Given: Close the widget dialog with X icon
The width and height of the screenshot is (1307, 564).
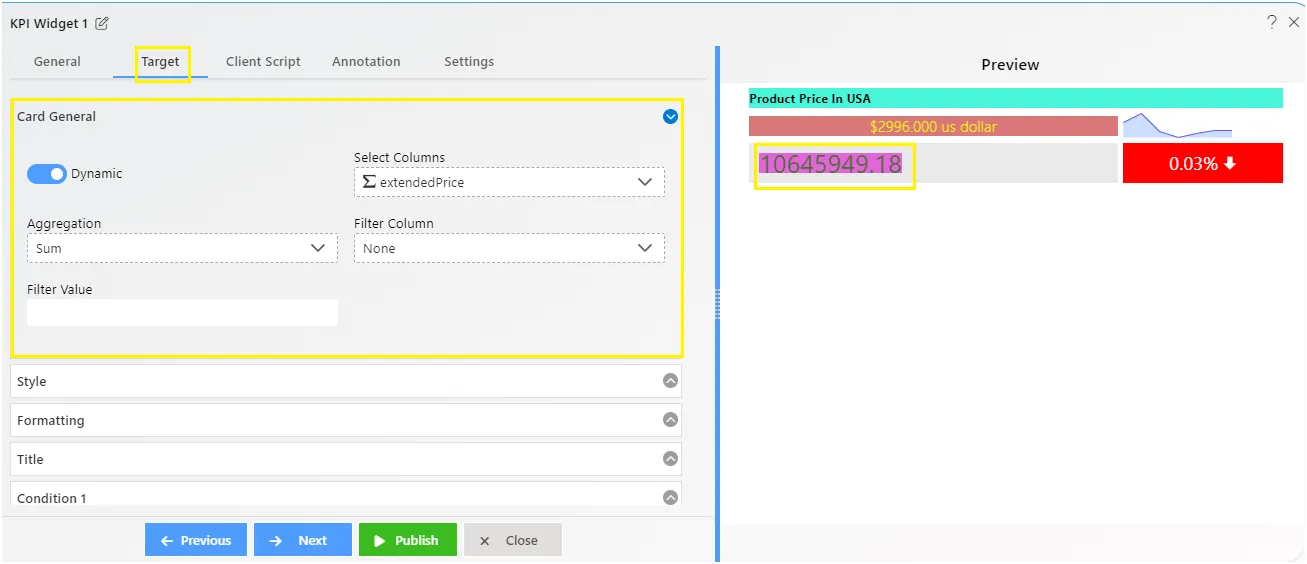Looking at the screenshot, I should pyautogui.click(x=1294, y=21).
